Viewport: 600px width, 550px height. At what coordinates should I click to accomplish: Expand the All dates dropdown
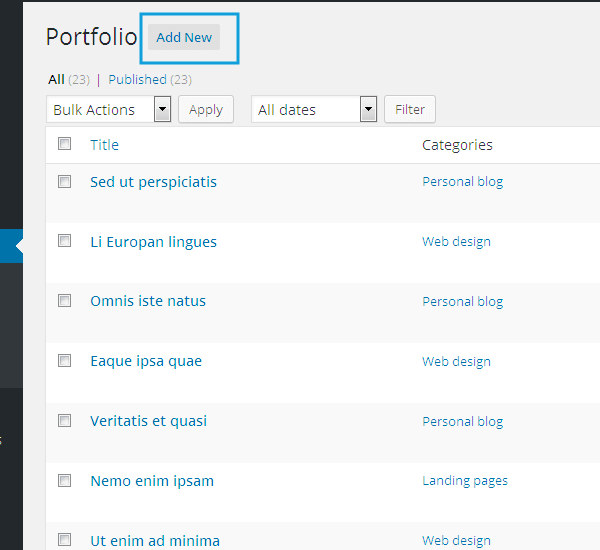[x=314, y=110]
